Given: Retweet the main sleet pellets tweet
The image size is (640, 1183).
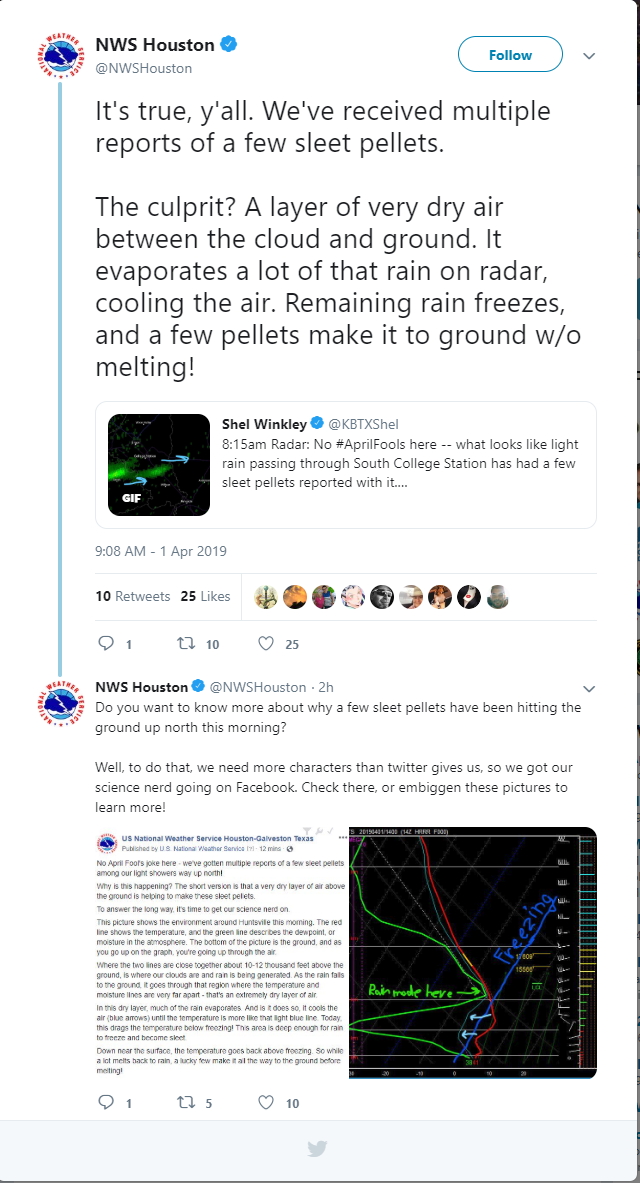Looking at the screenshot, I should [x=186, y=644].
